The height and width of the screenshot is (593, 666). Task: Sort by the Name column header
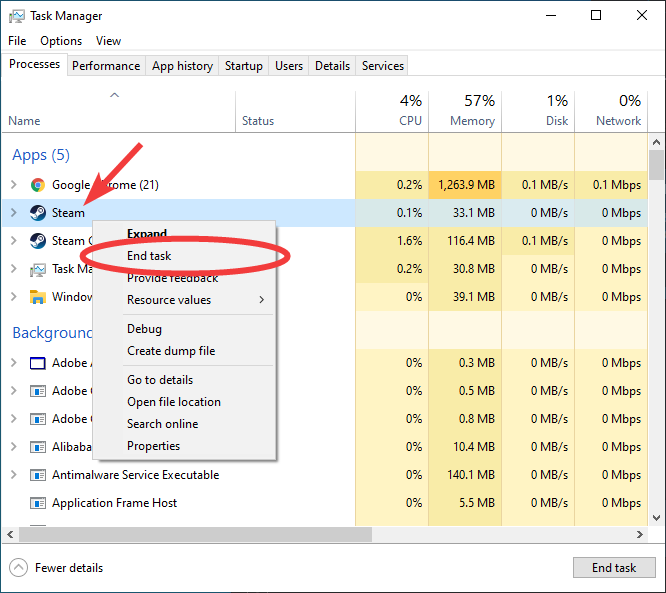pyautogui.click(x=119, y=111)
